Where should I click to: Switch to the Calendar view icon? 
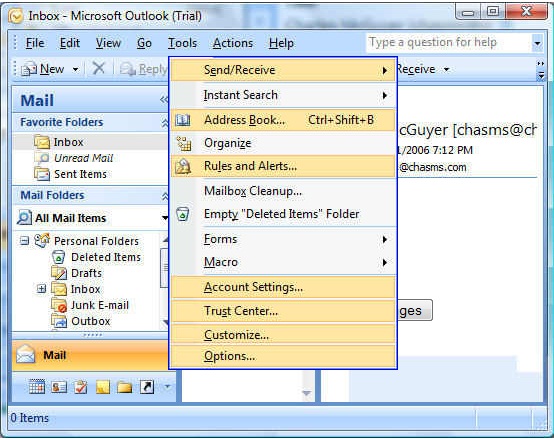[x=37, y=387]
